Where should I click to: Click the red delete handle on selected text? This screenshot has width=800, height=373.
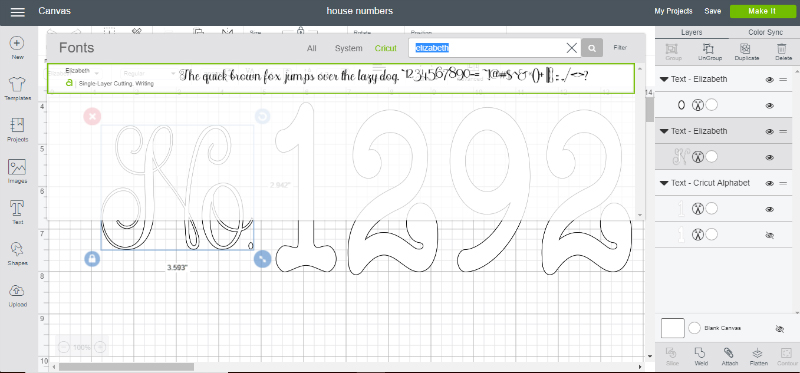tap(92, 116)
